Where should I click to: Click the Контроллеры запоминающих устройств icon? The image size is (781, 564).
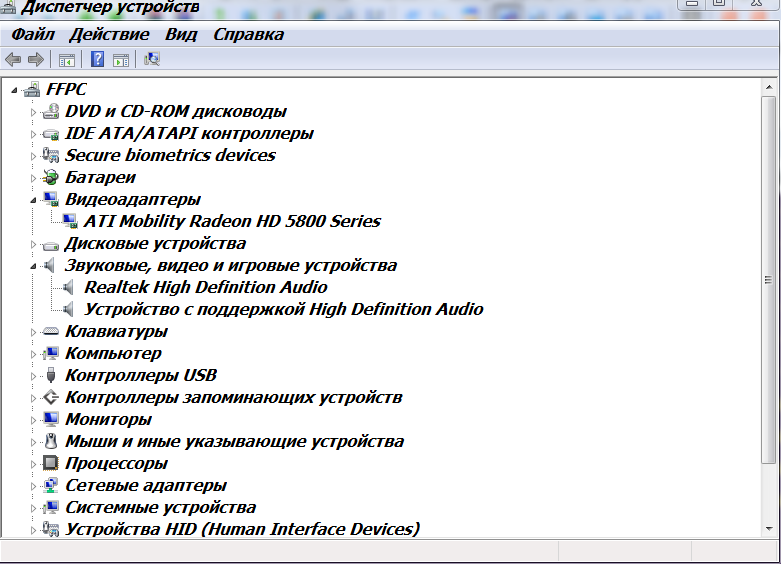(x=51, y=397)
